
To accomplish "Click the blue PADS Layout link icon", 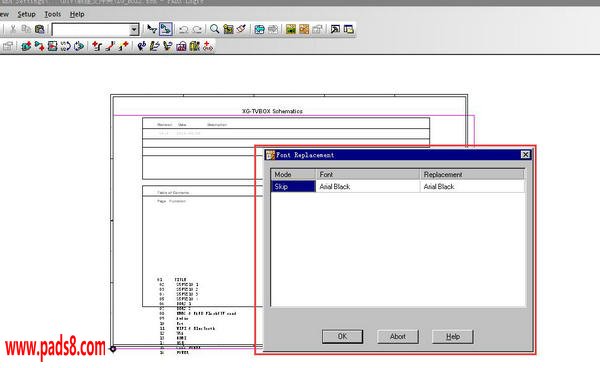I will tap(259, 29).
